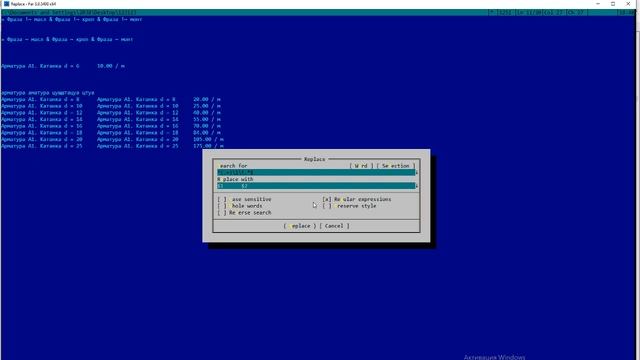Open the Replace with history dropdown arrow
Image resolution: width=640 pixels, height=360 pixels.
[x=417, y=186]
